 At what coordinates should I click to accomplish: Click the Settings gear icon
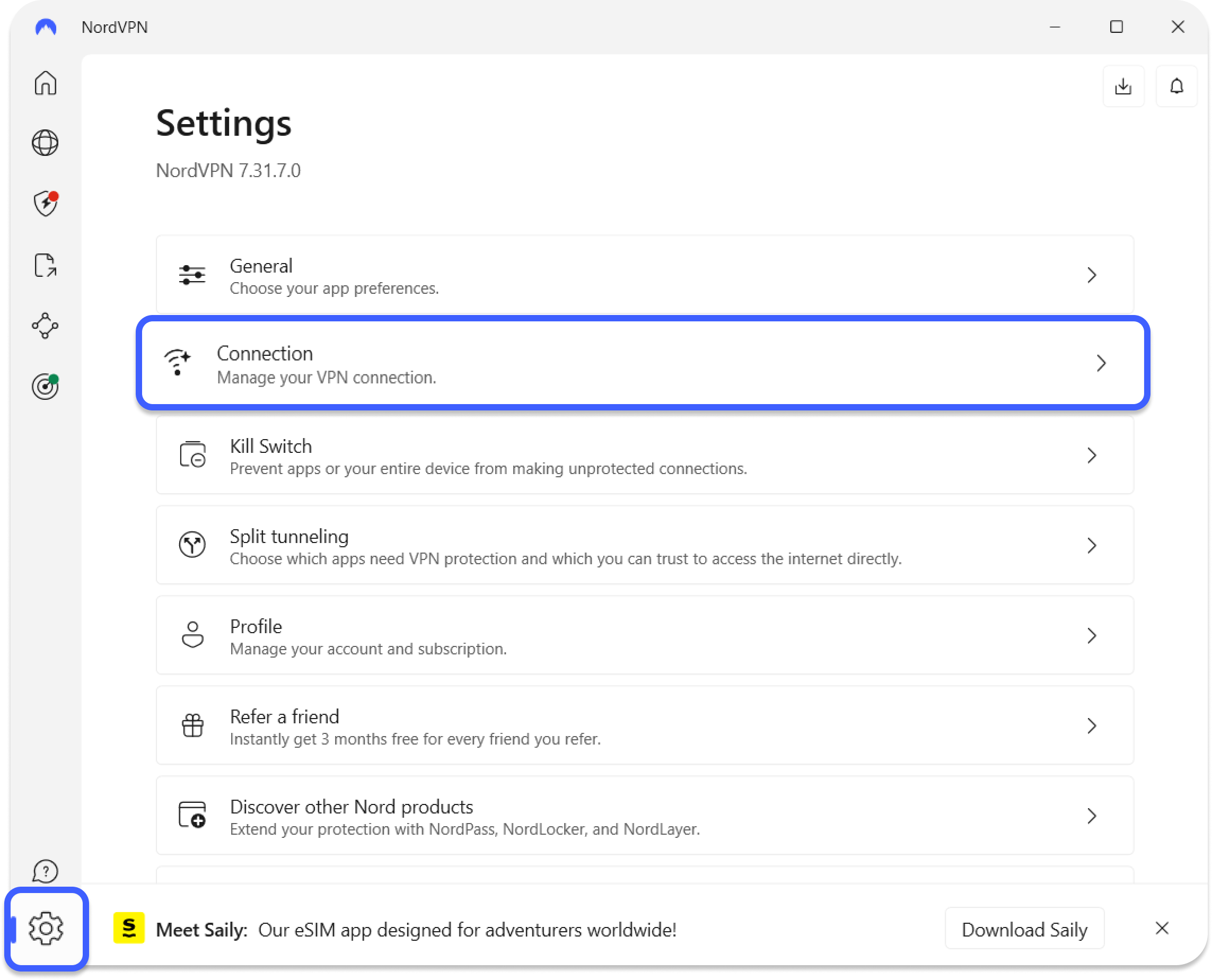(45, 929)
